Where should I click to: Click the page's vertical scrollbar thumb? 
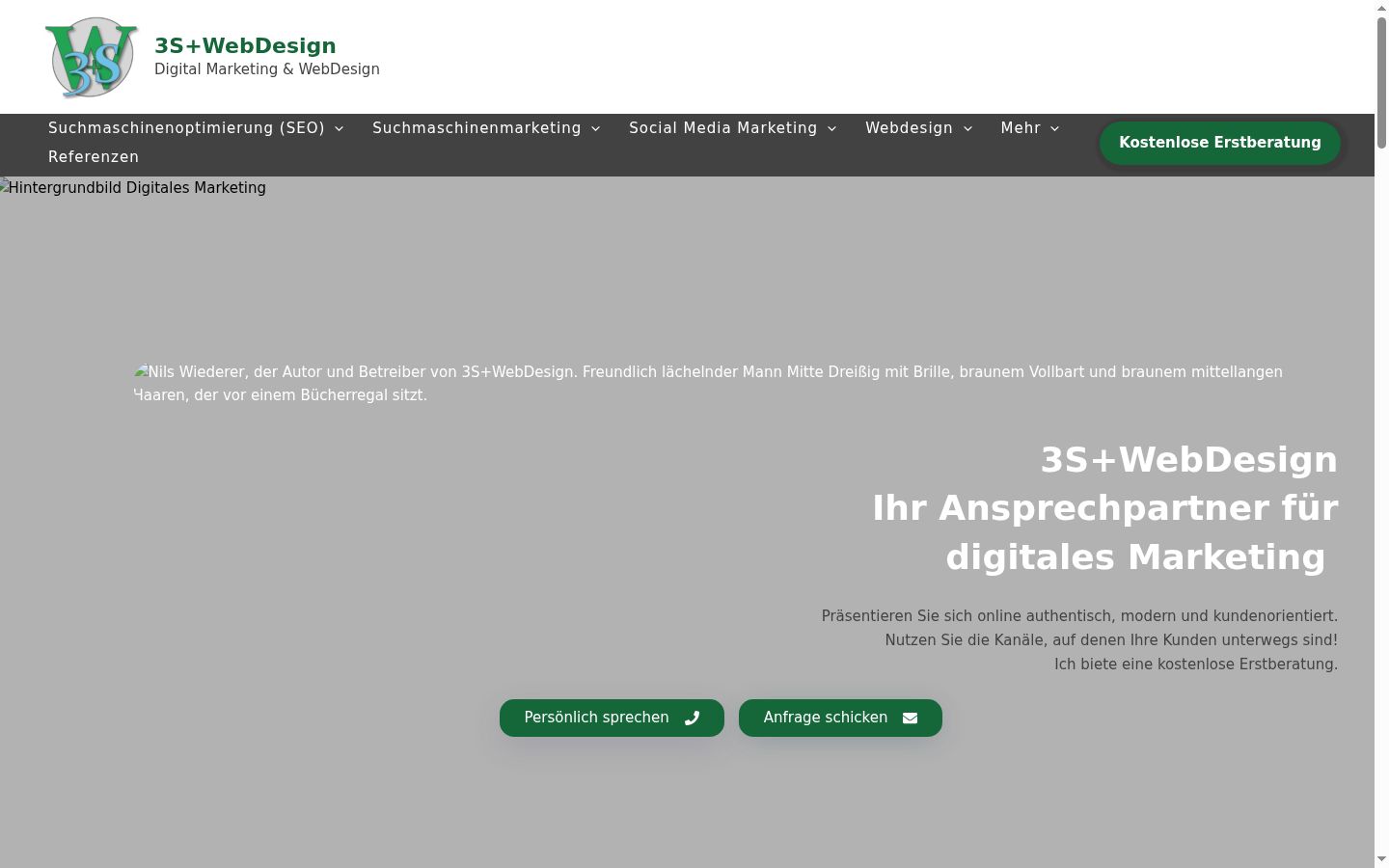(x=1381, y=82)
